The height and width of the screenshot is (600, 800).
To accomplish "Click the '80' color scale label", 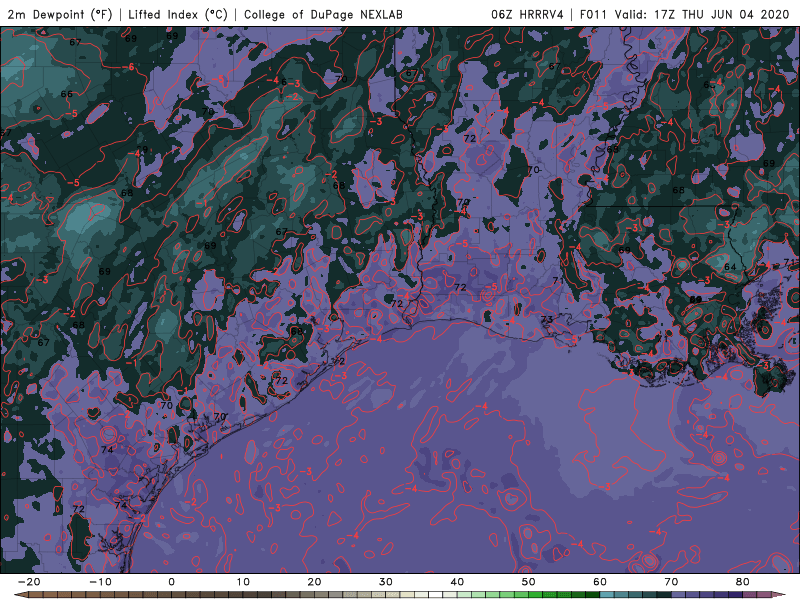I will tap(743, 582).
